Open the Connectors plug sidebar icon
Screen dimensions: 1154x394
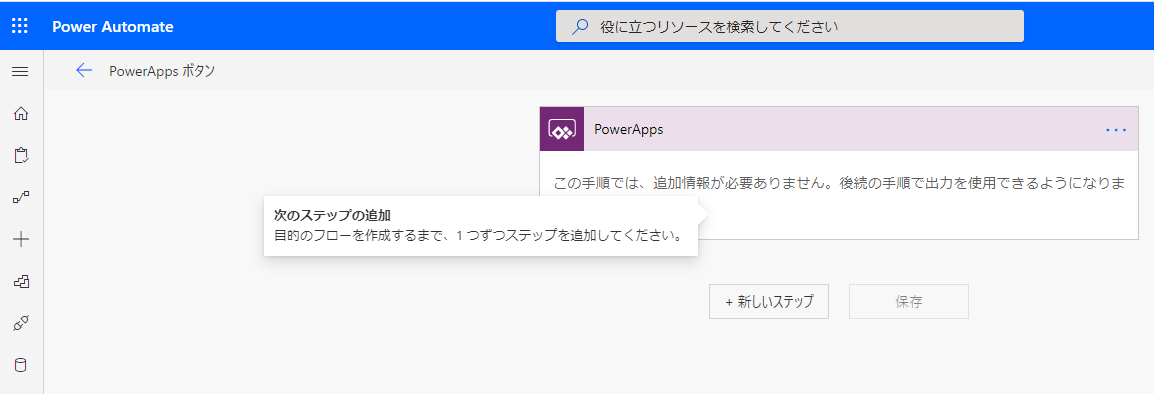click(x=21, y=323)
